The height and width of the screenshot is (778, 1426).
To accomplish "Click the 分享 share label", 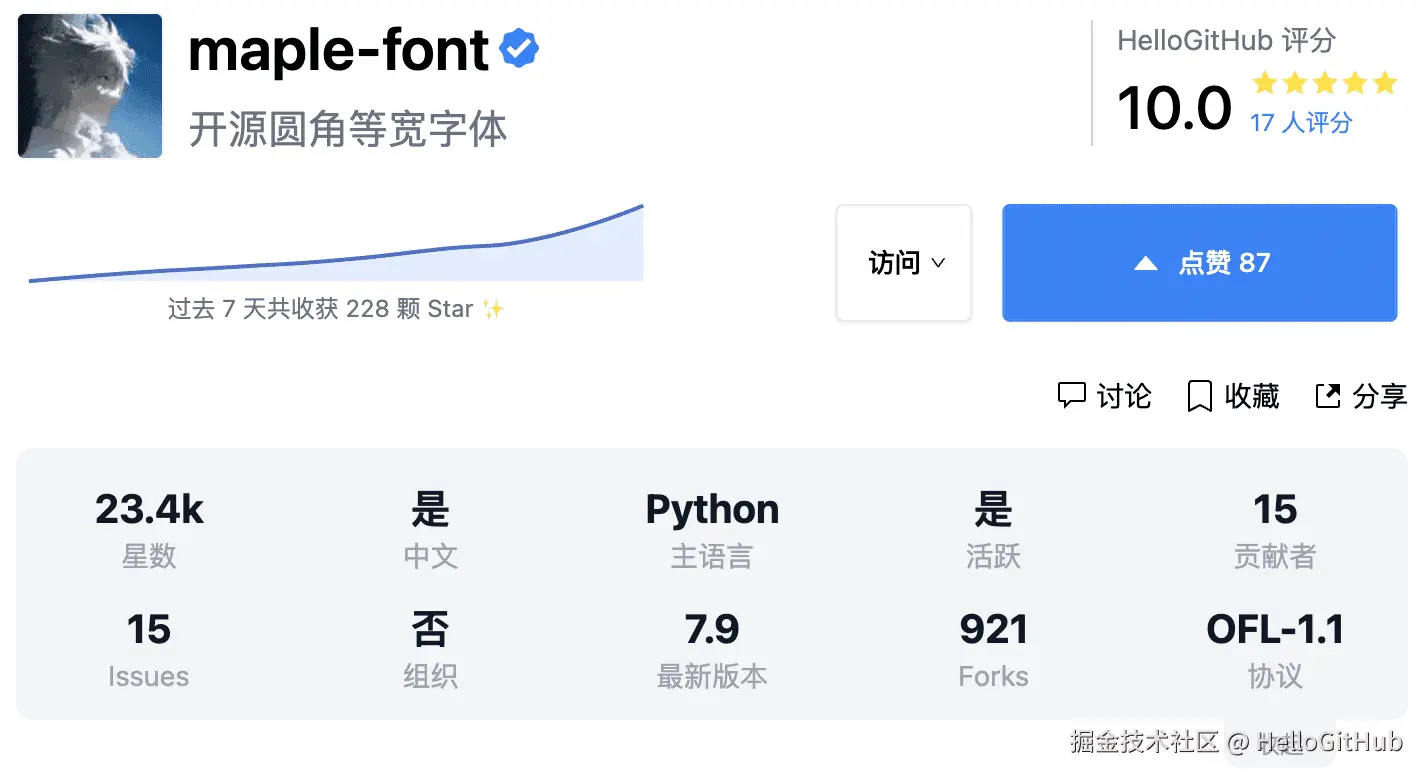I will click(x=1380, y=396).
